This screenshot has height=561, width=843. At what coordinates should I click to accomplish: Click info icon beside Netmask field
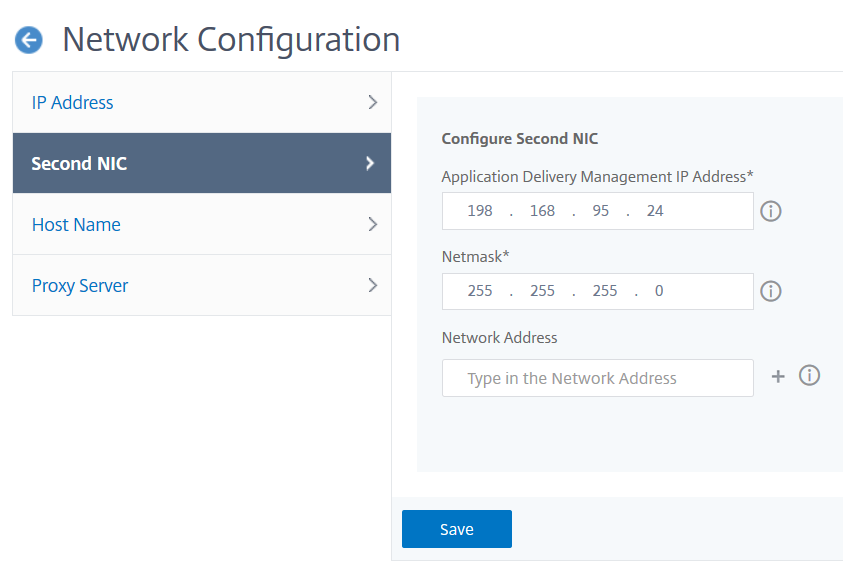coord(770,291)
